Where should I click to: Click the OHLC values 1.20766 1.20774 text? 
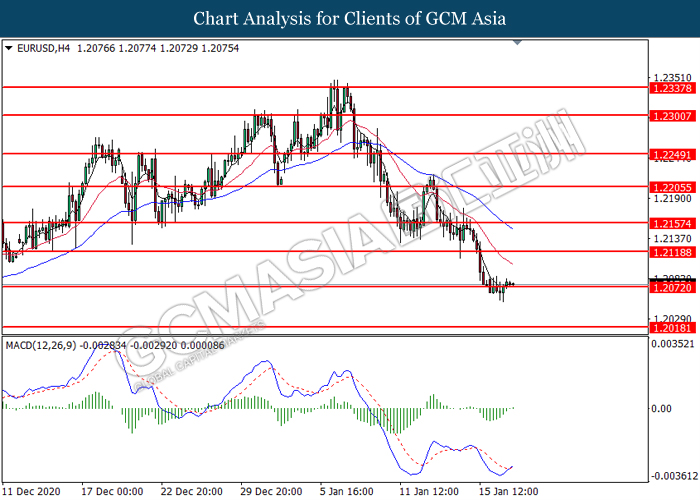click(117, 48)
